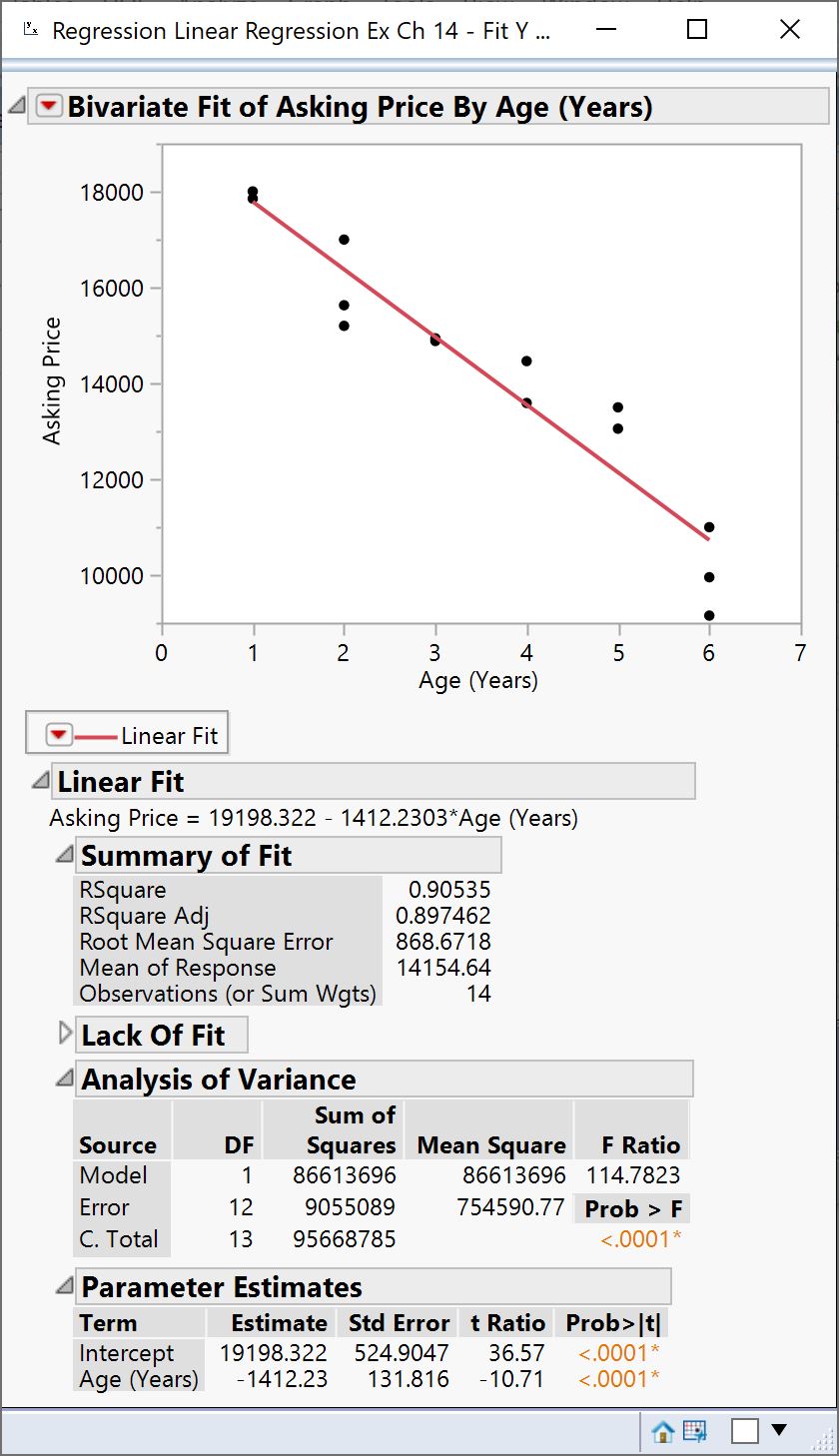Collapse the Bivariate Fit outline section
Image resolution: width=839 pixels, height=1456 pixels.
coord(17,105)
